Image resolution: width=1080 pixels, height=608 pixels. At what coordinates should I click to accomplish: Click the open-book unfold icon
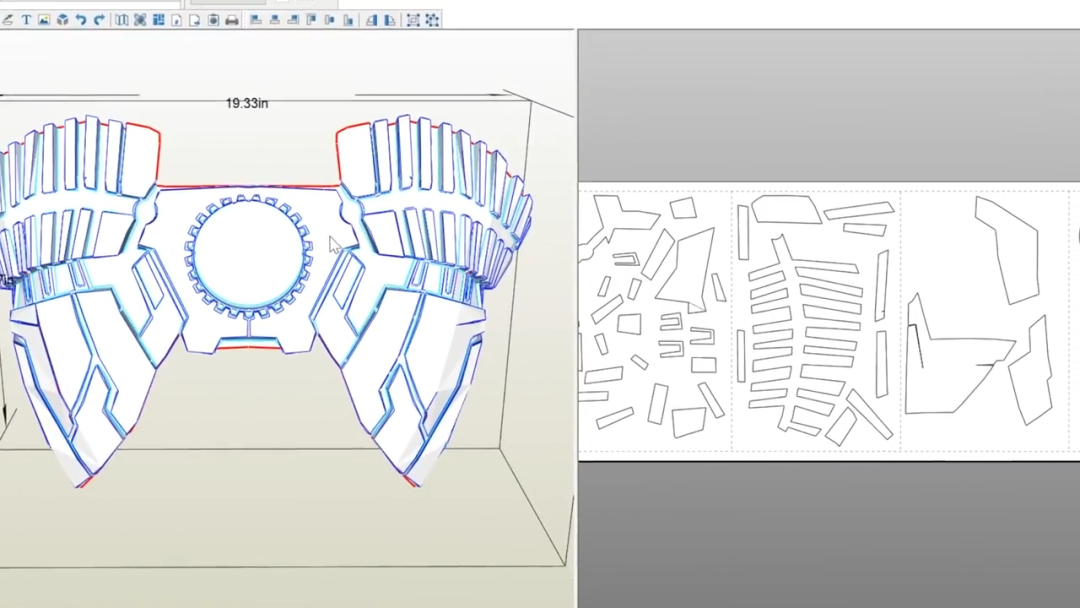(x=122, y=20)
